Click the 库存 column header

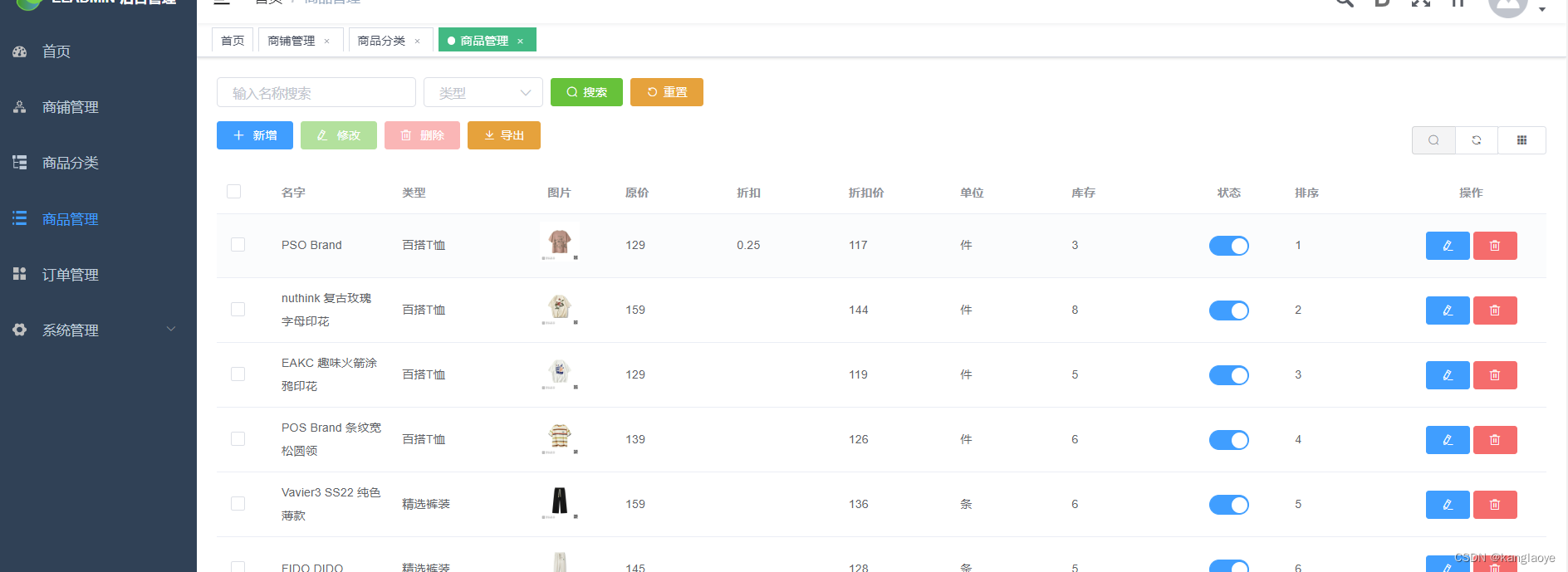[1083, 193]
